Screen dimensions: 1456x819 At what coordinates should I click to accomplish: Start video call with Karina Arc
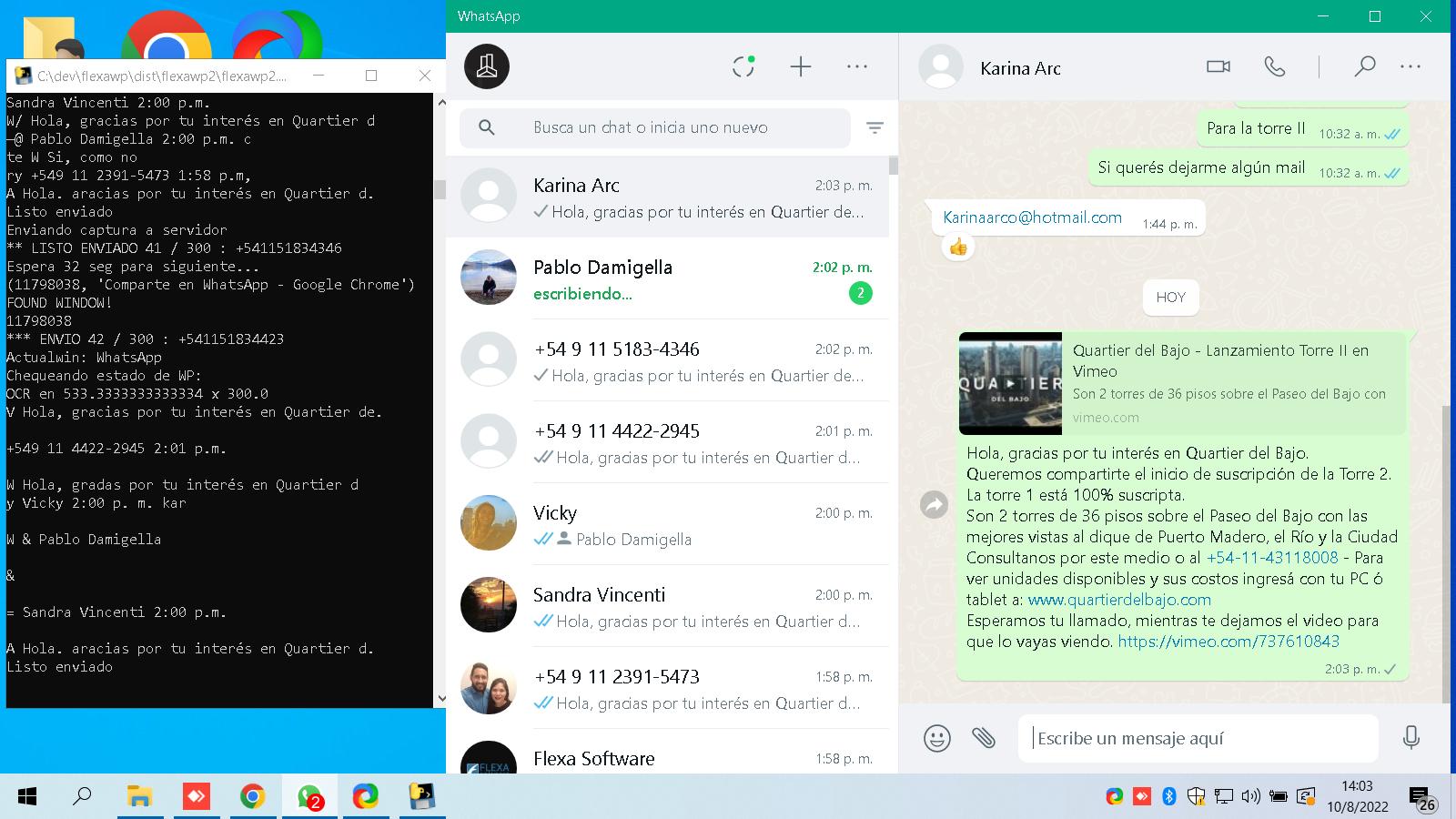coord(1218,66)
